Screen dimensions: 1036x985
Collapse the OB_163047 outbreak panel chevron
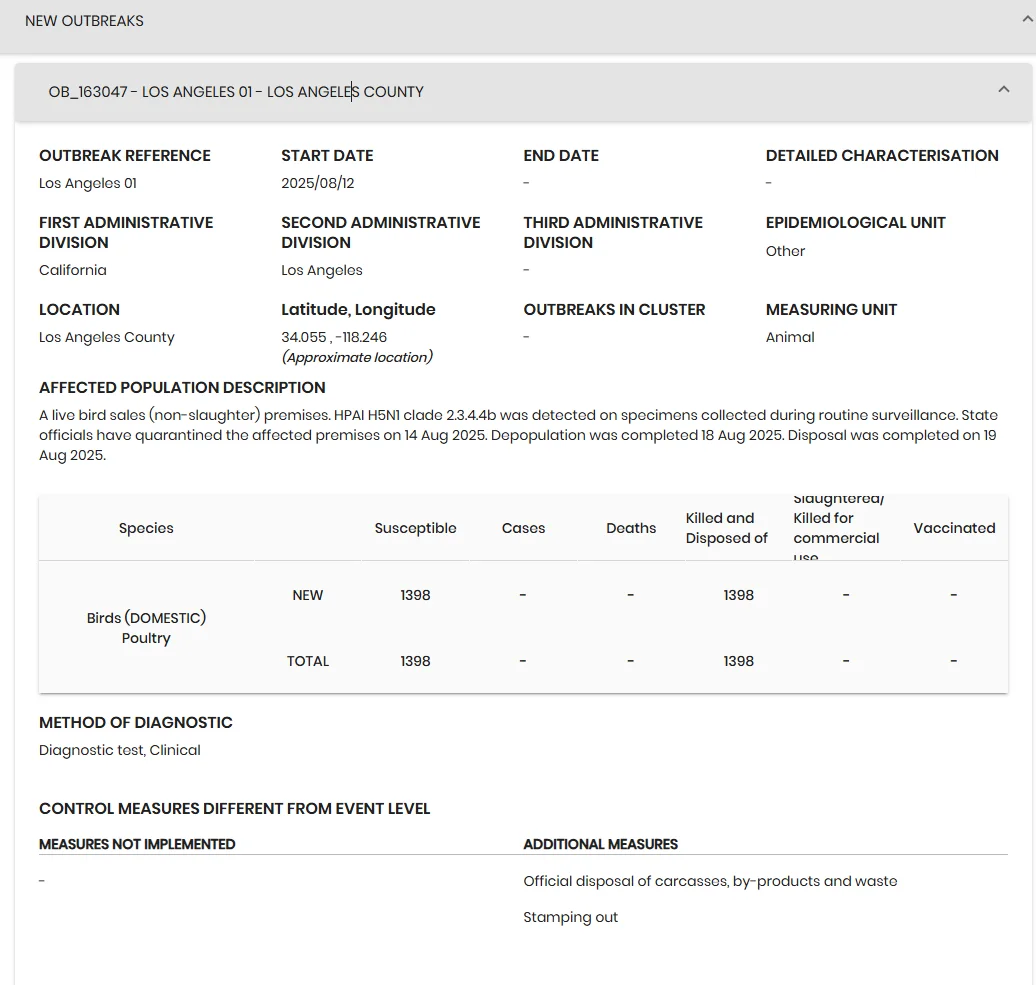tap(1004, 89)
